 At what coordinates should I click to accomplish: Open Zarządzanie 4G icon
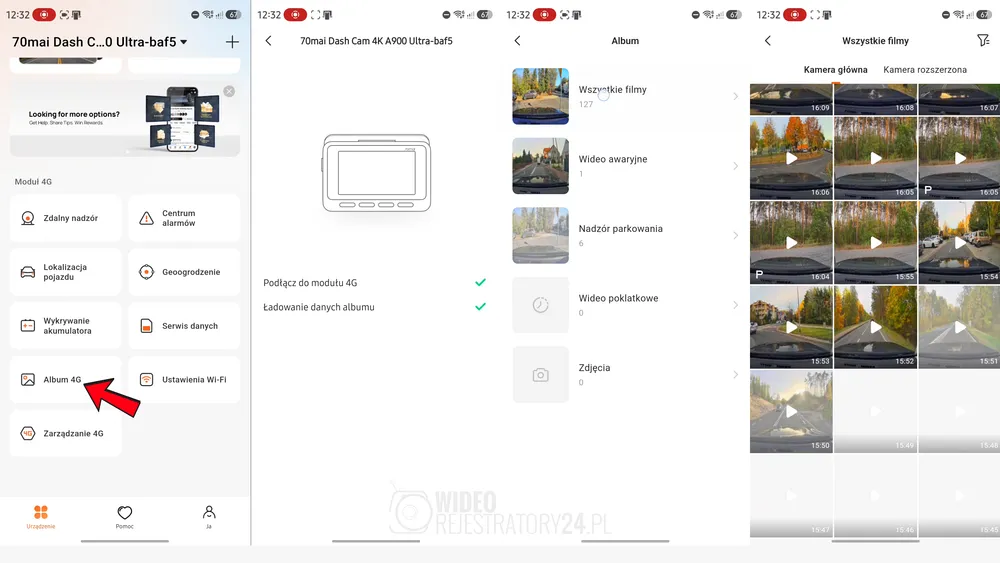pos(27,434)
